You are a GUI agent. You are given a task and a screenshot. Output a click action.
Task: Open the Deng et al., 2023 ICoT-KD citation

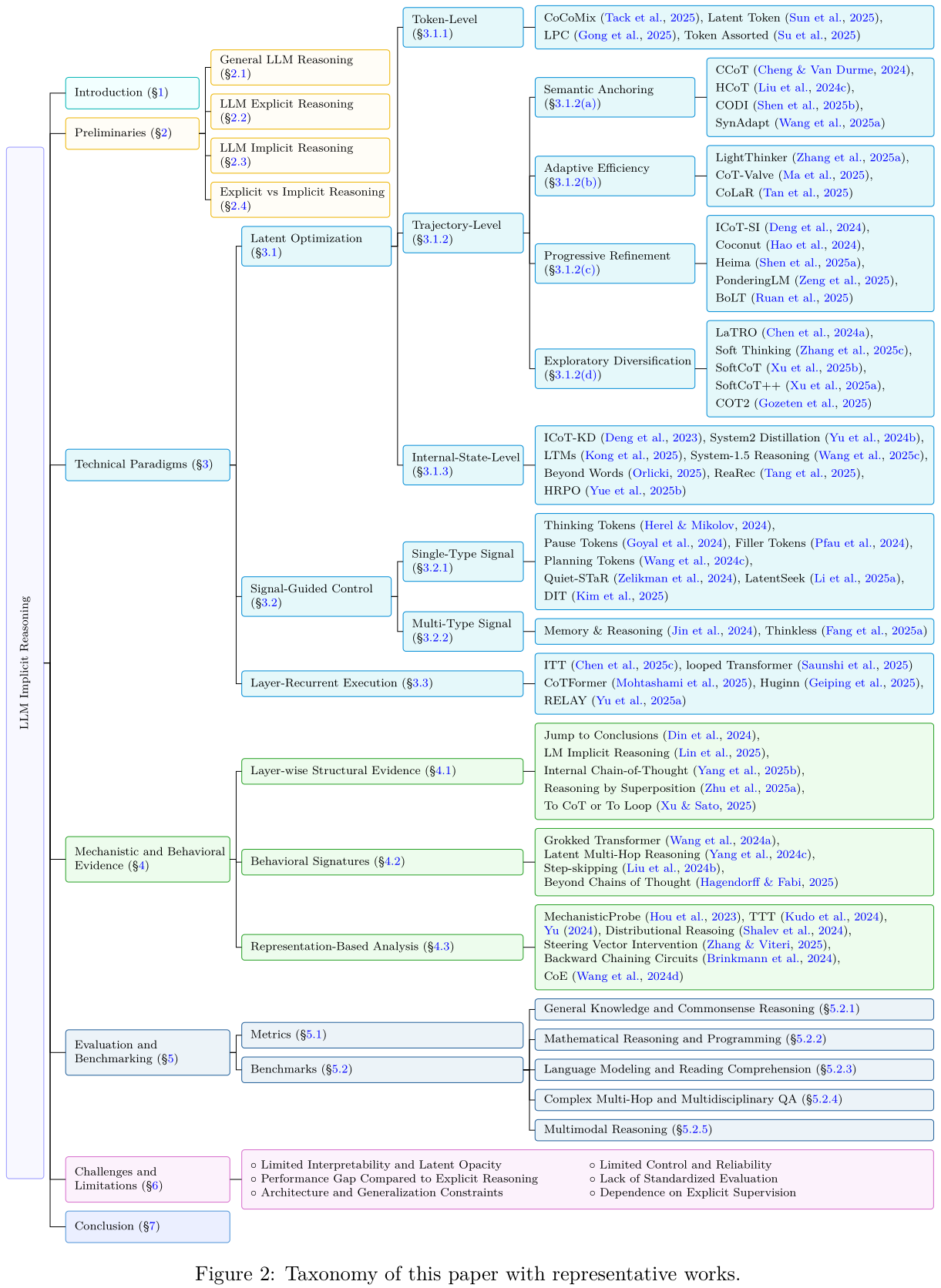coord(650,438)
